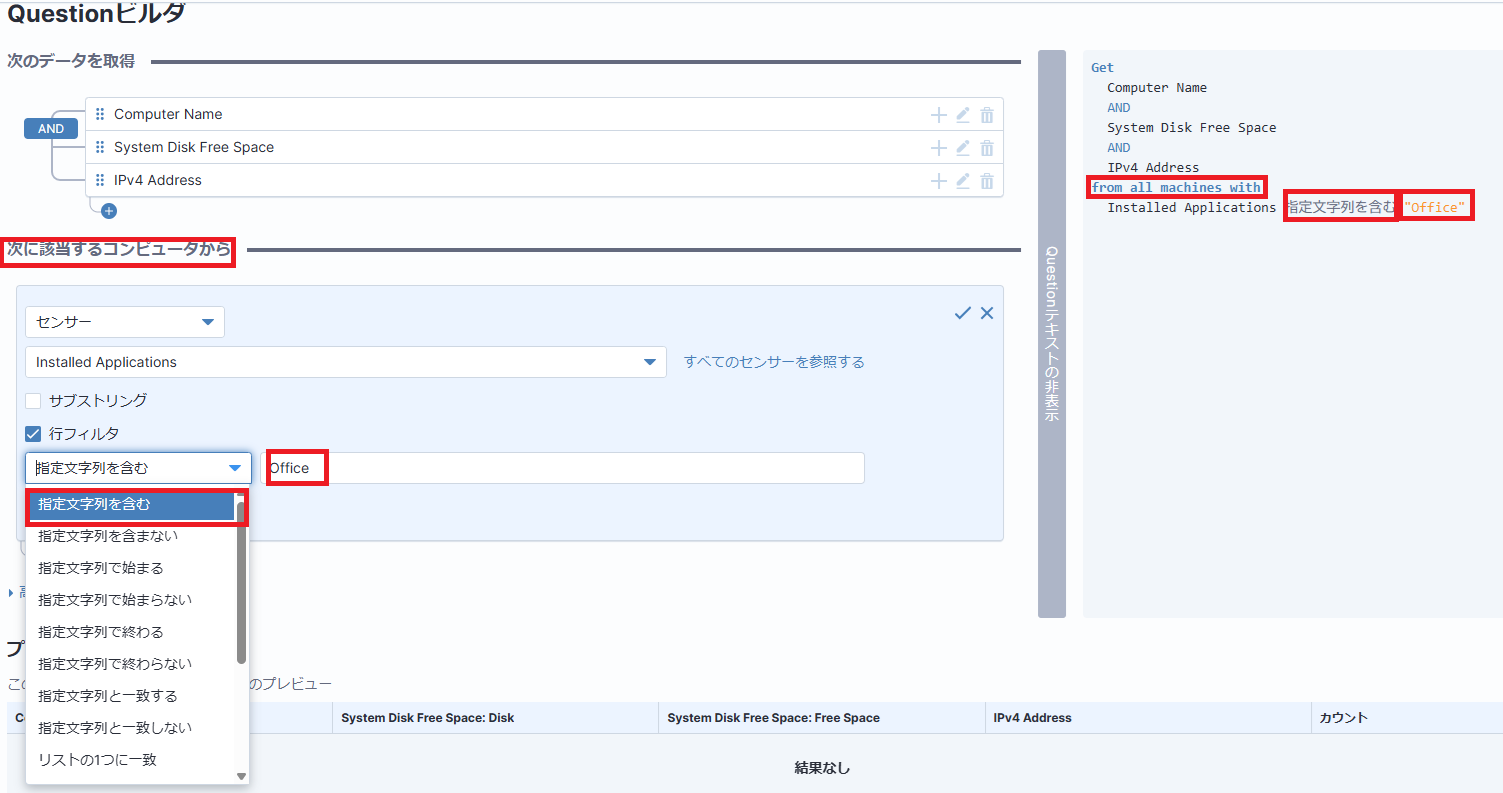
Task: Click from all machines with text
Action: click(1176, 188)
